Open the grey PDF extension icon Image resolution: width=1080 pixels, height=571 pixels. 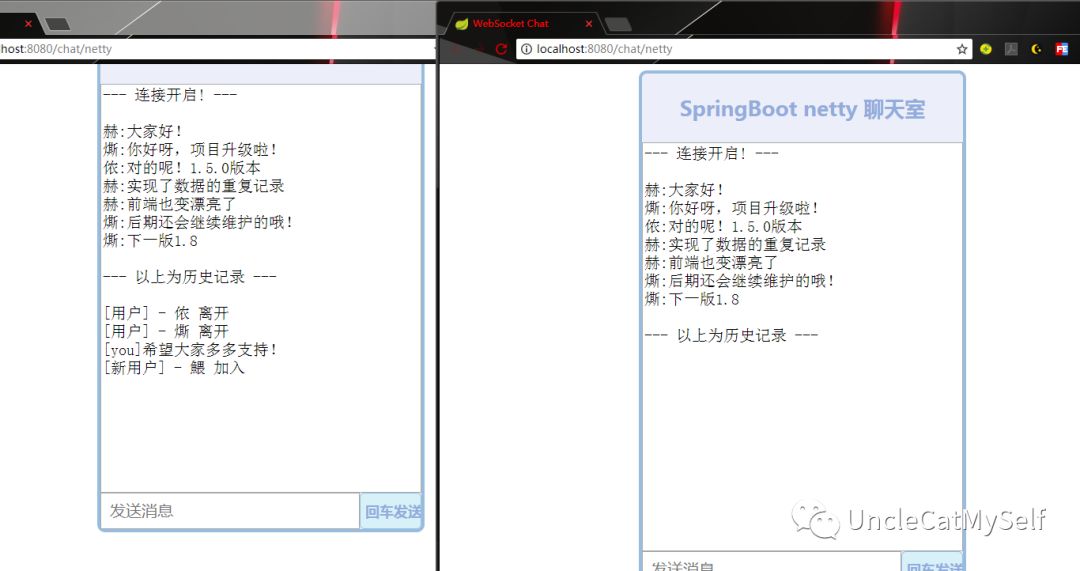pyautogui.click(x=1010, y=49)
